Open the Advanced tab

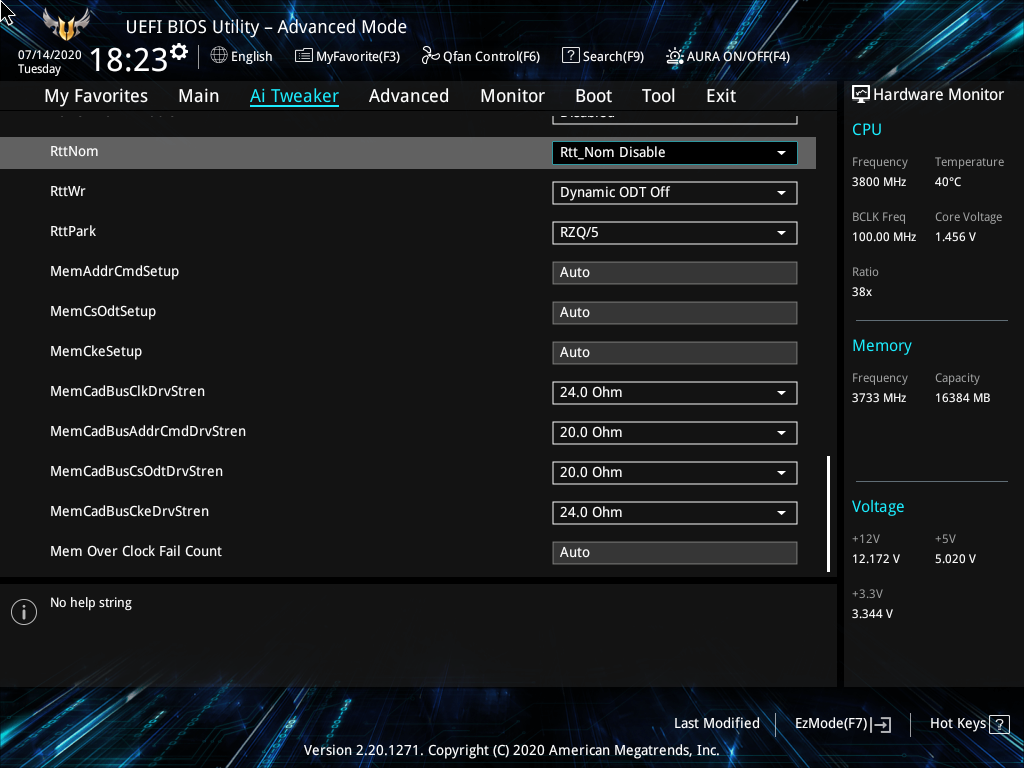click(x=409, y=96)
